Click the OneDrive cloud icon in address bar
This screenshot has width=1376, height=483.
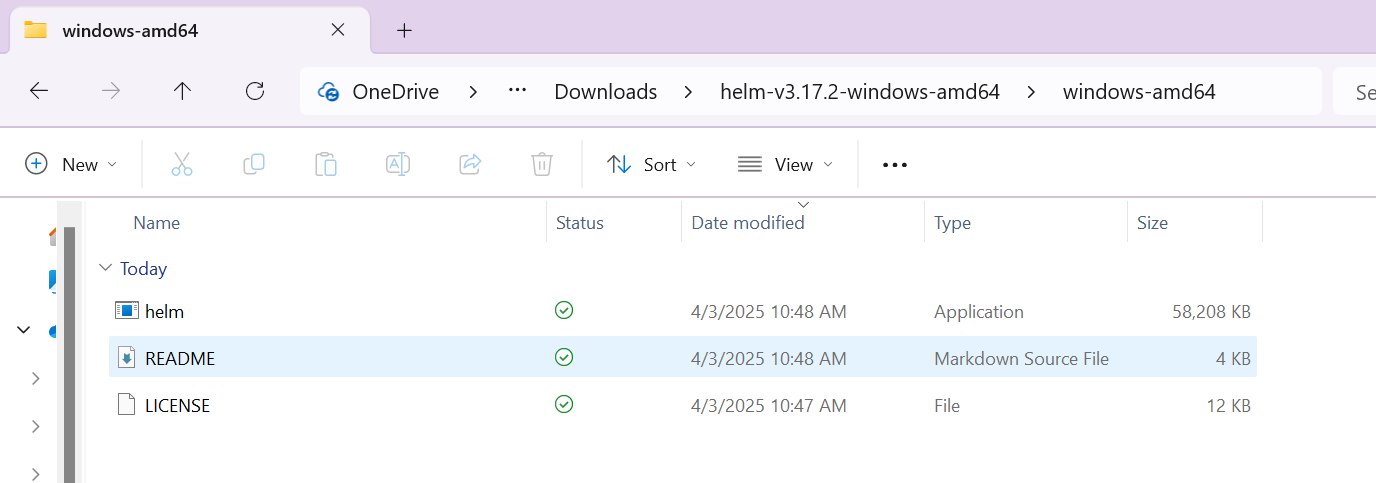click(x=328, y=92)
